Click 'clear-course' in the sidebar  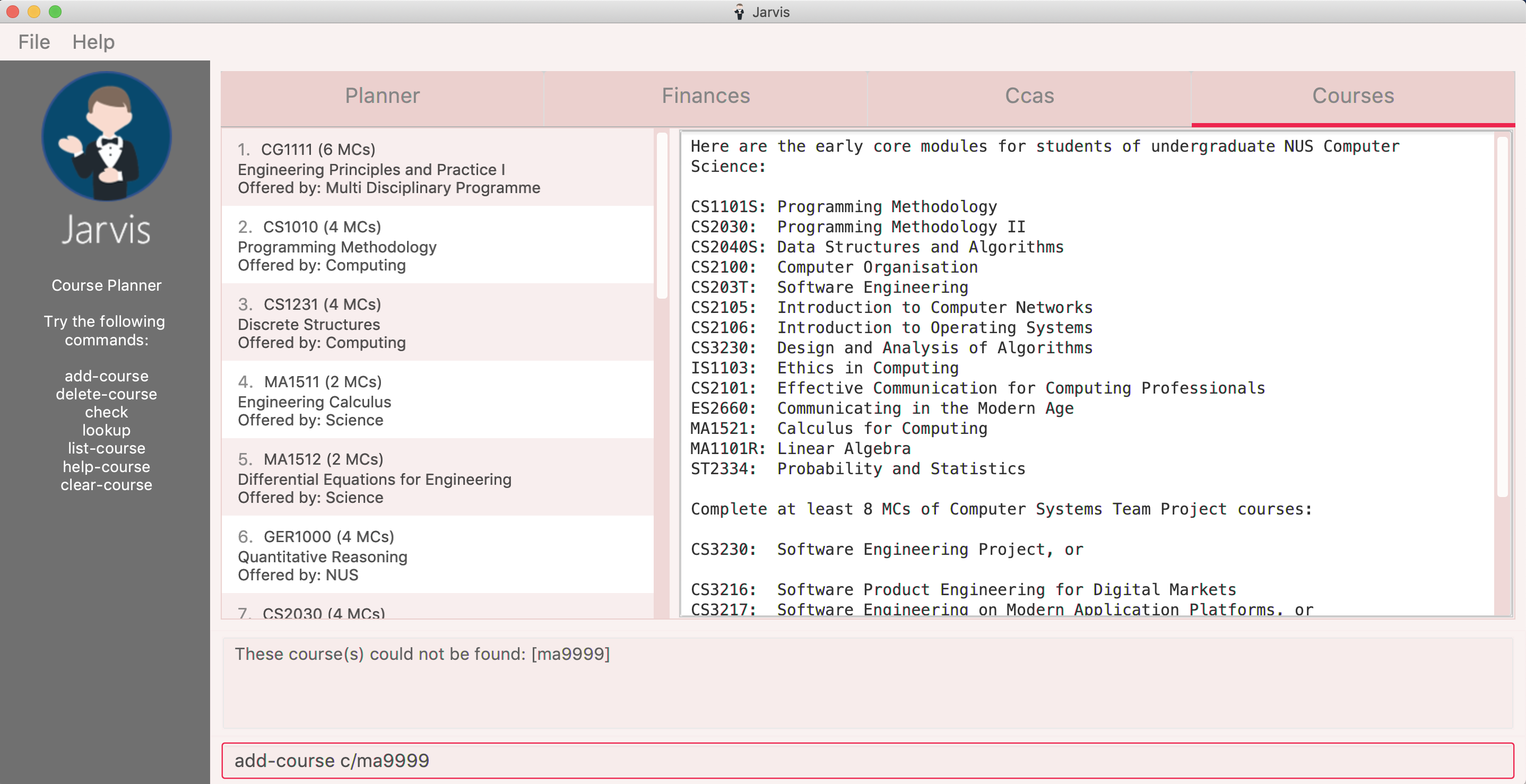pyautogui.click(x=107, y=485)
